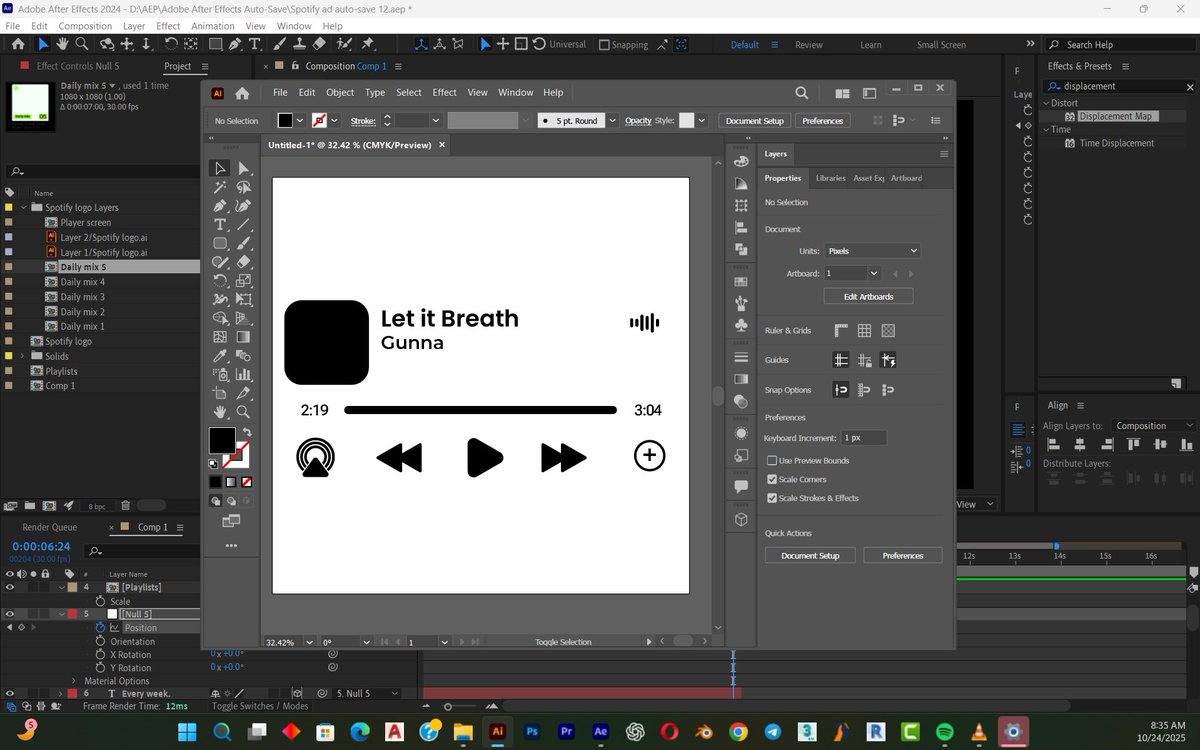Uncheck the Scale Corners preference
The width and height of the screenshot is (1200, 750).
pos(772,479)
